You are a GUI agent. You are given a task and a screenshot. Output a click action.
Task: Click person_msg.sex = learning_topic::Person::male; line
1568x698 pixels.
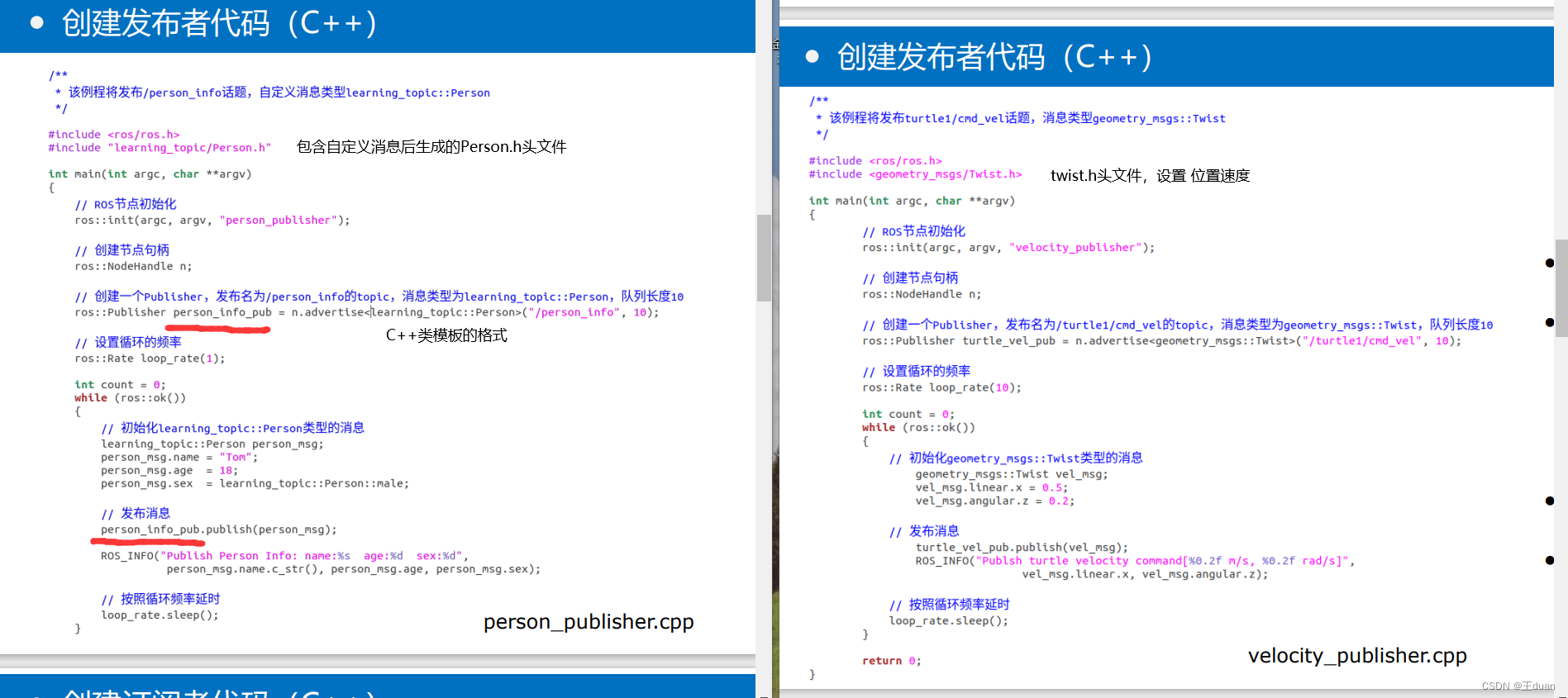click(x=255, y=484)
